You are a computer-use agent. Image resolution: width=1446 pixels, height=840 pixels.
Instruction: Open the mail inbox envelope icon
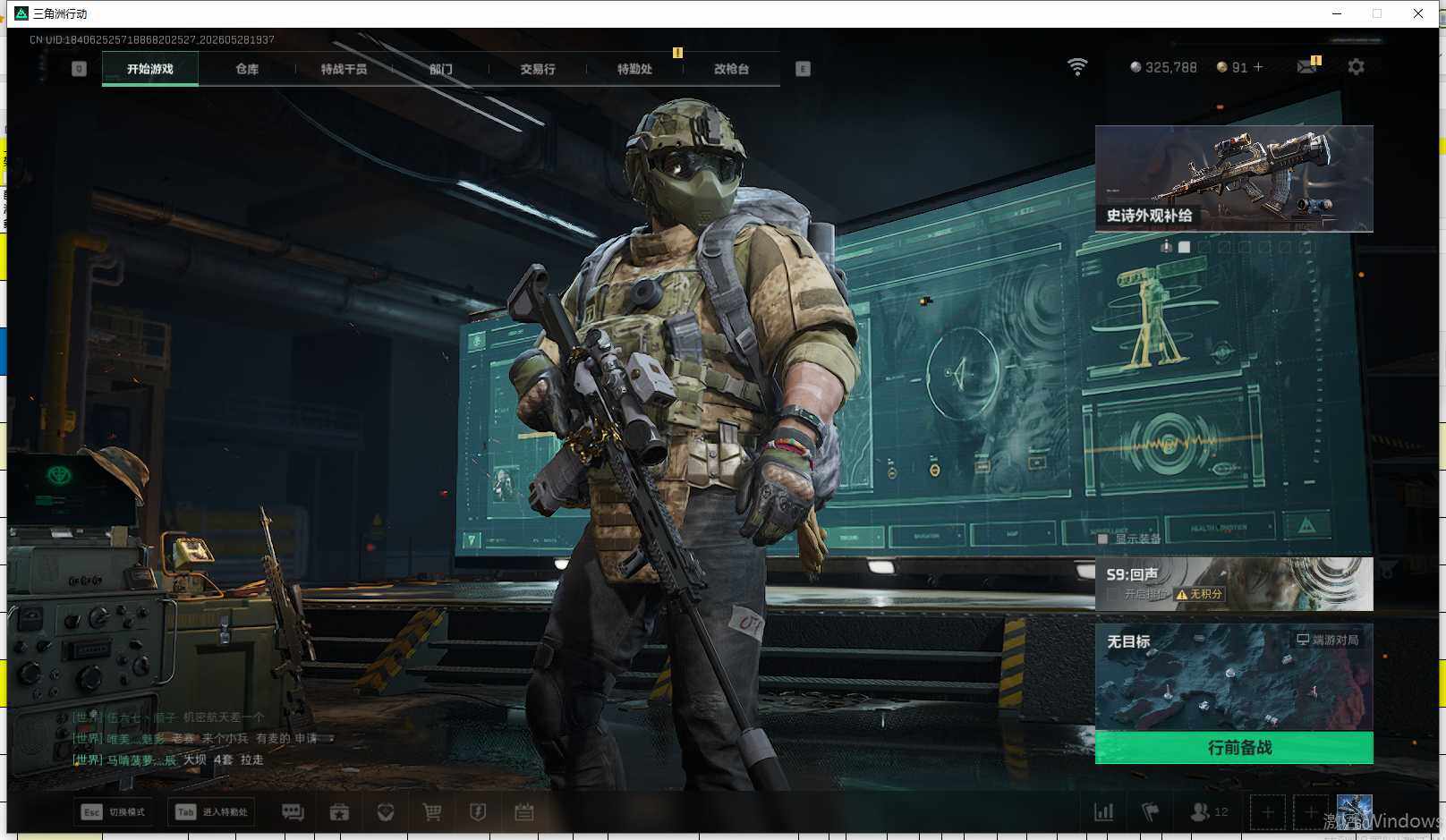(x=1307, y=66)
